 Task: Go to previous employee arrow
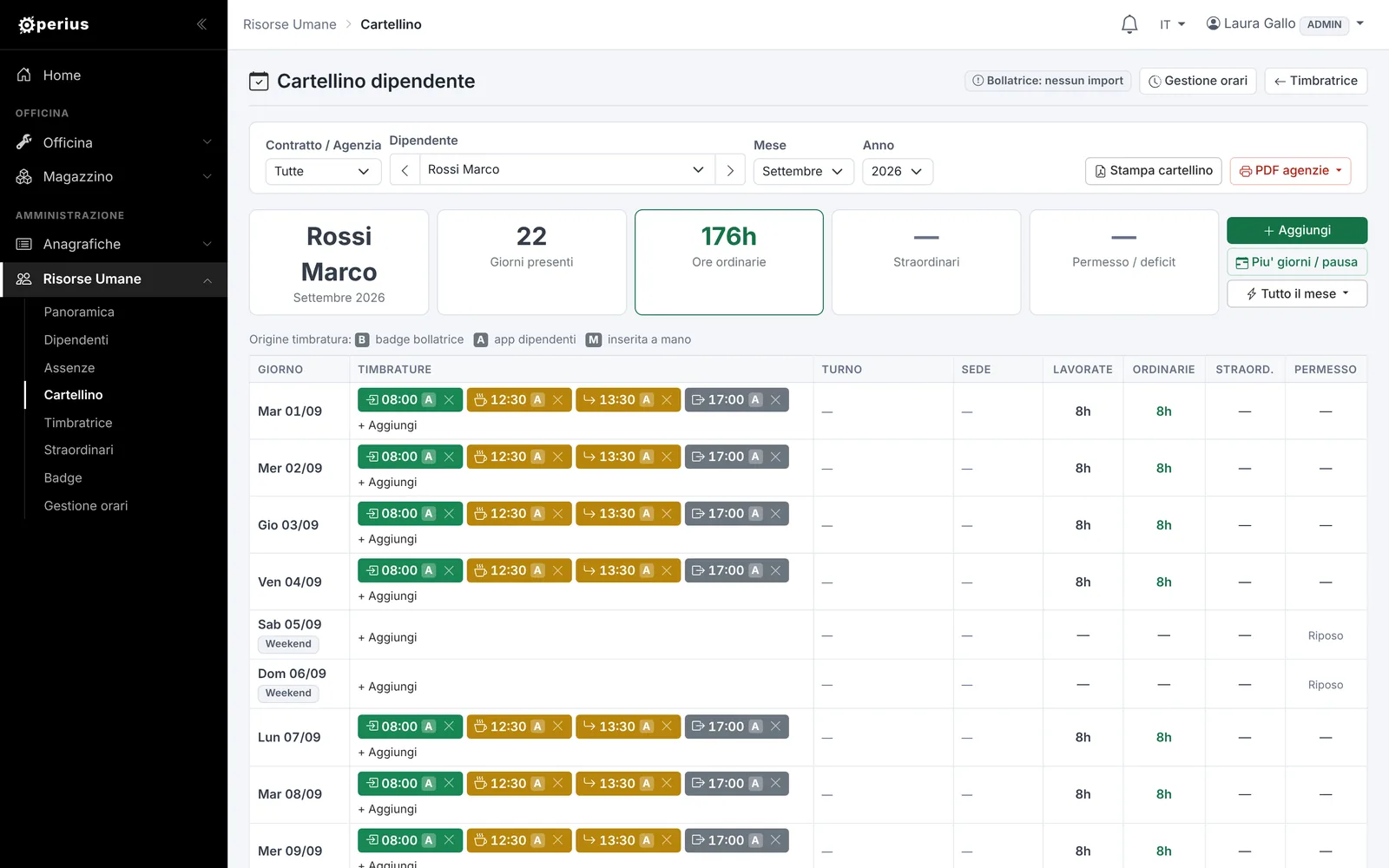coord(405,170)
